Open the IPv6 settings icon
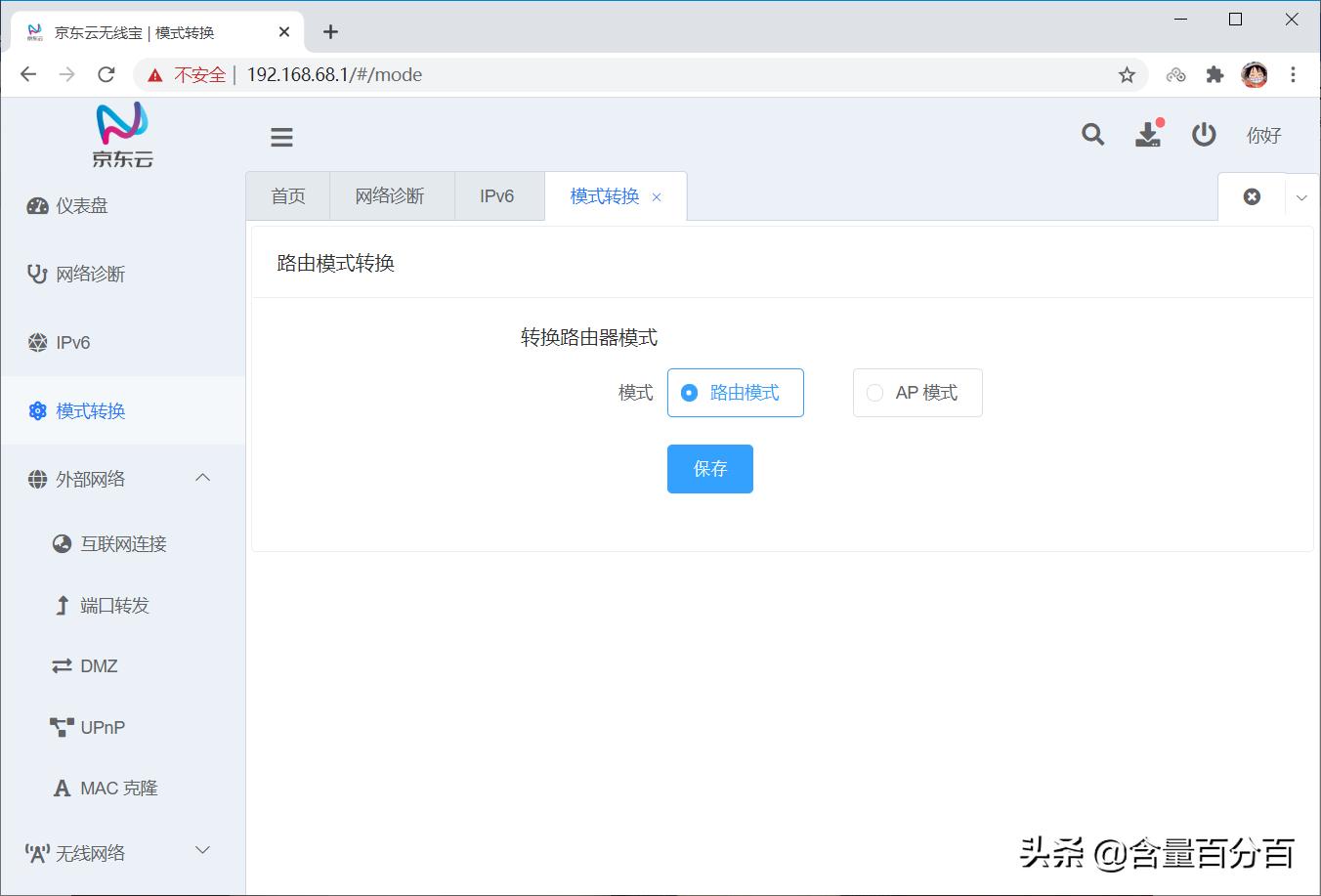This screenshot has width=1321, height=896. coord(35,342)
